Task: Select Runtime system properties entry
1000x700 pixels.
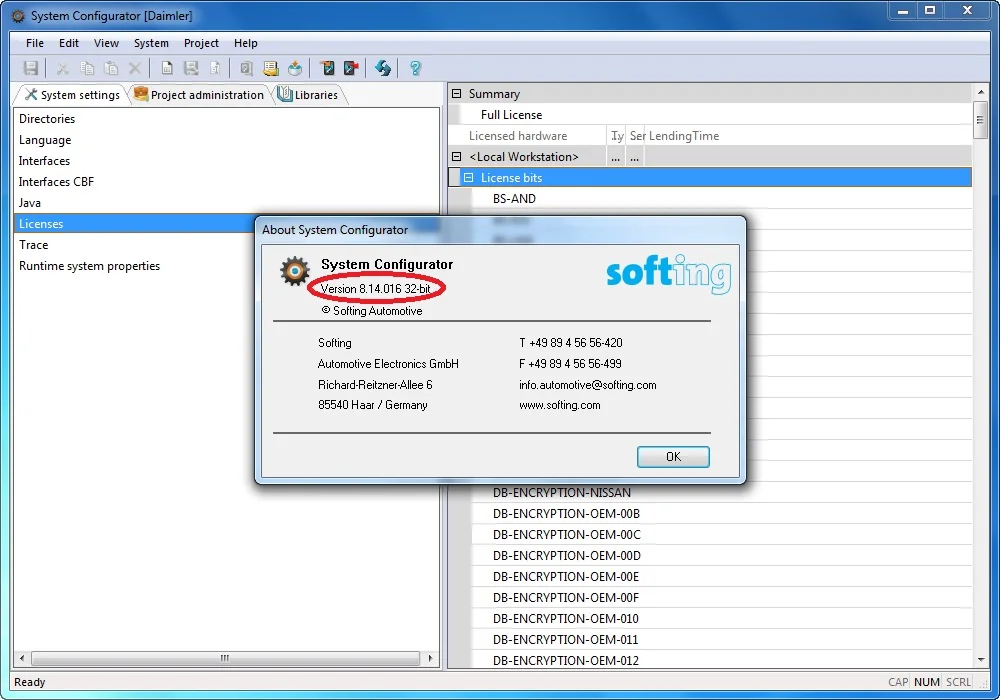Action: tap(134, 266)
